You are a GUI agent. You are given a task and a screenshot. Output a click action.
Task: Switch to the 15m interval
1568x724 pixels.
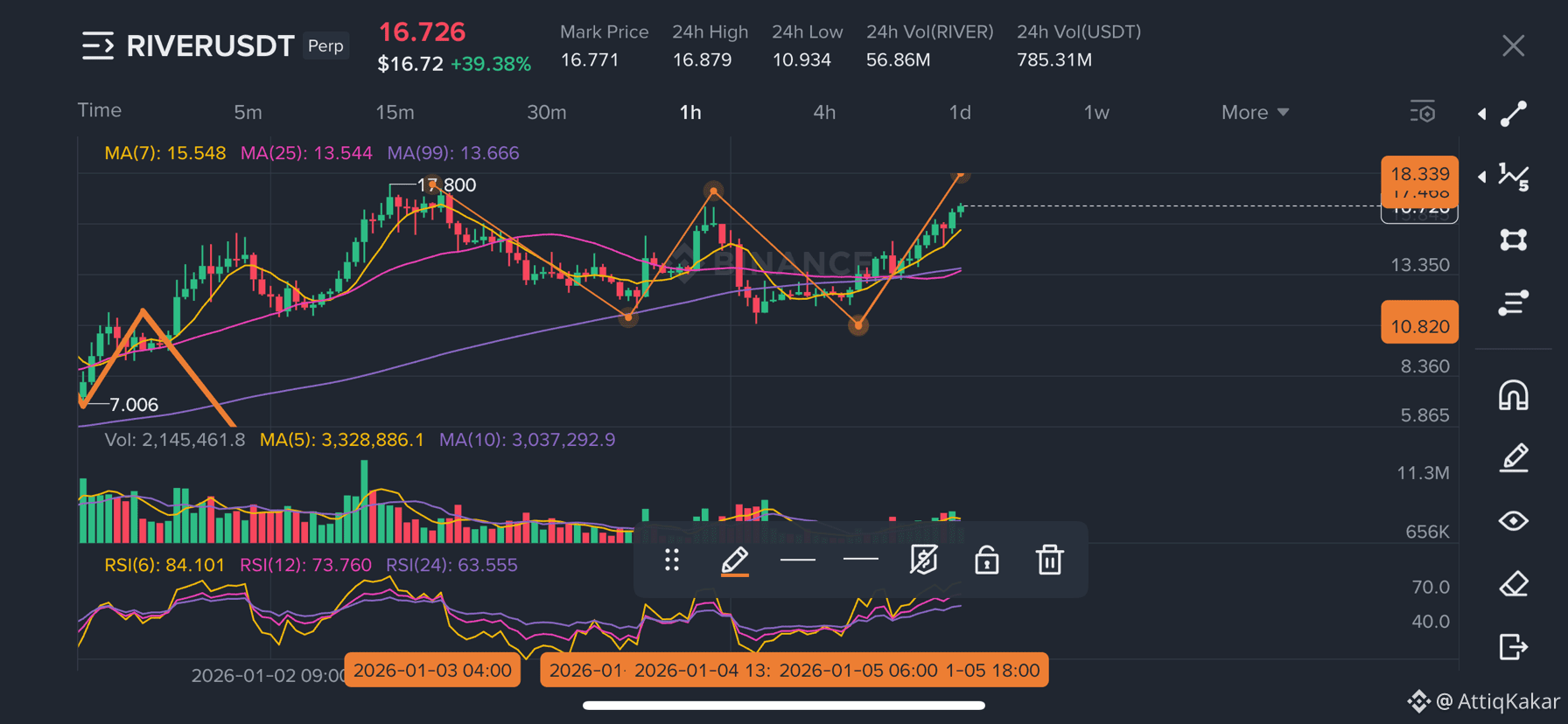[x=395, y=112]
